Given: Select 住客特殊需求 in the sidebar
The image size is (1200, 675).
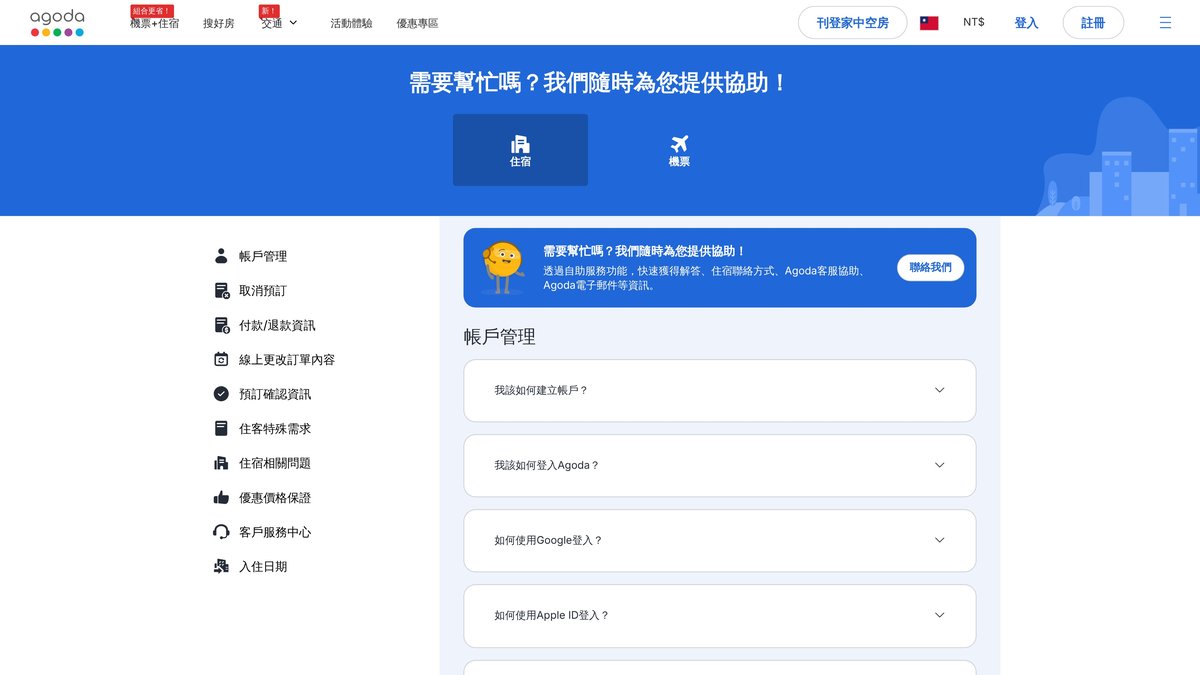Looking at the screenshot, I should tap(275, 428).
